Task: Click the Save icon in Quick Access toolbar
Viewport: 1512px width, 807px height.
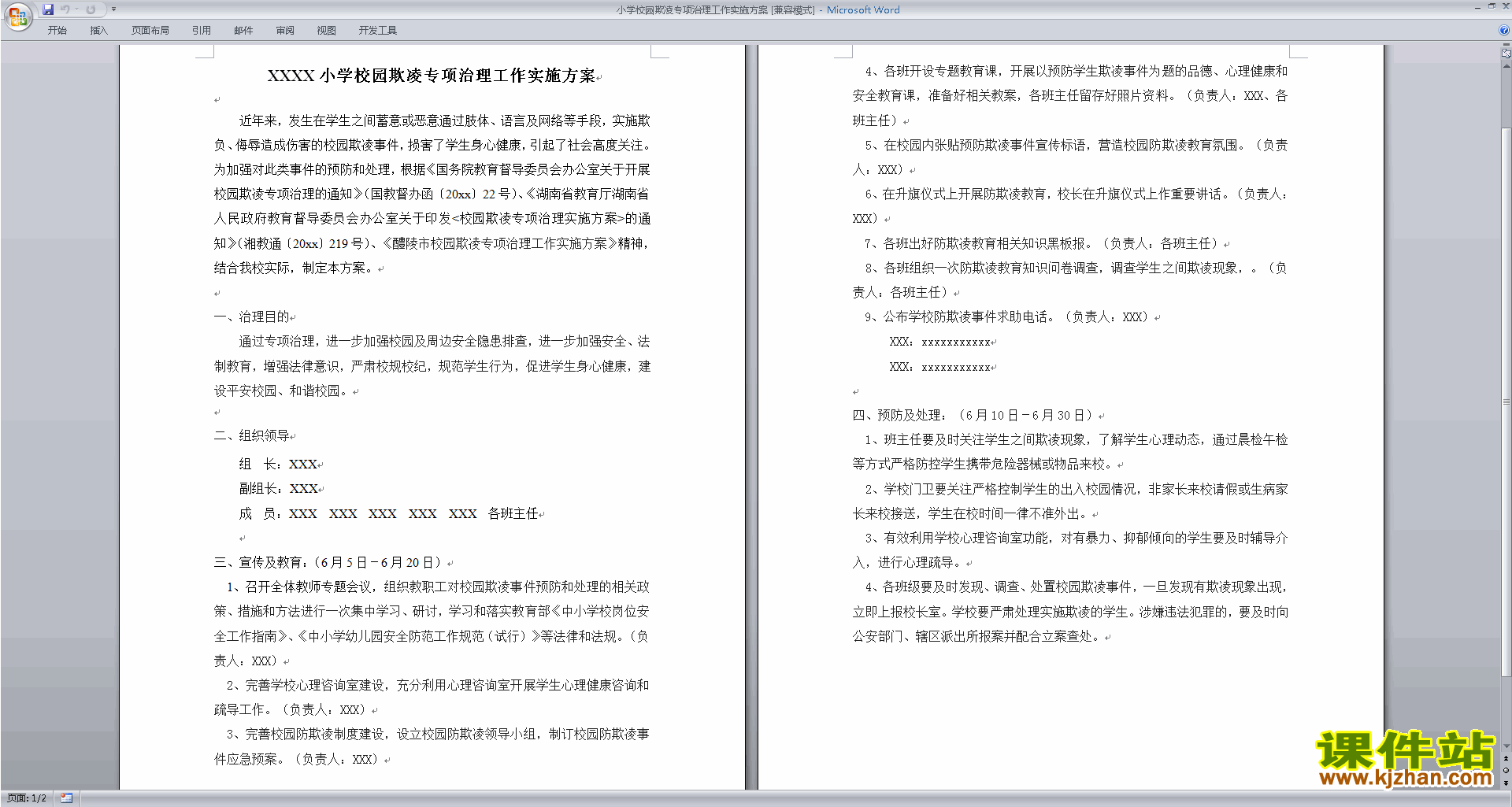Action: pyautogui.click(x=48, y=9)
